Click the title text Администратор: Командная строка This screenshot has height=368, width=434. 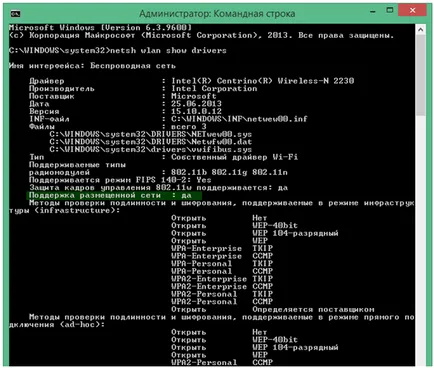point(217,14)
